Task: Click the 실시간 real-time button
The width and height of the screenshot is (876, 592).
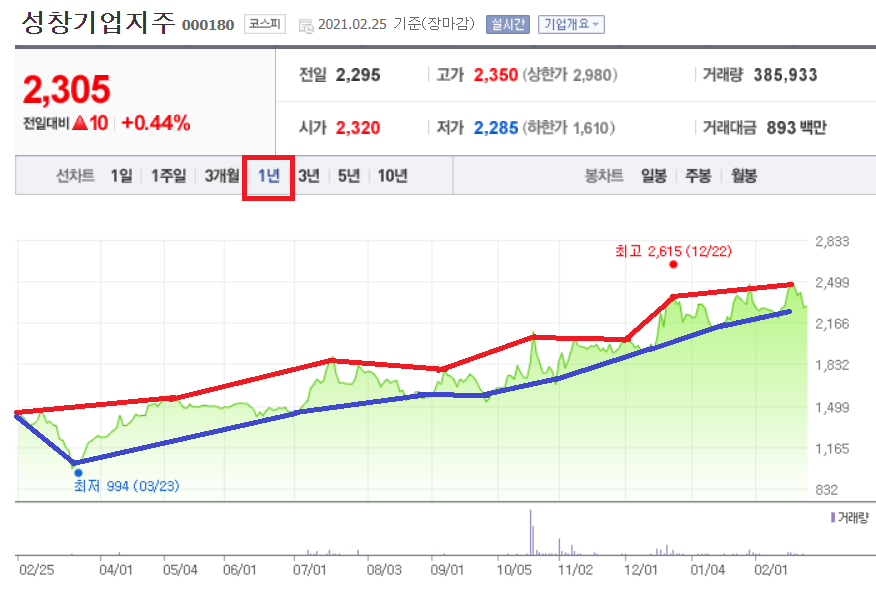Action: pos(508,25)
